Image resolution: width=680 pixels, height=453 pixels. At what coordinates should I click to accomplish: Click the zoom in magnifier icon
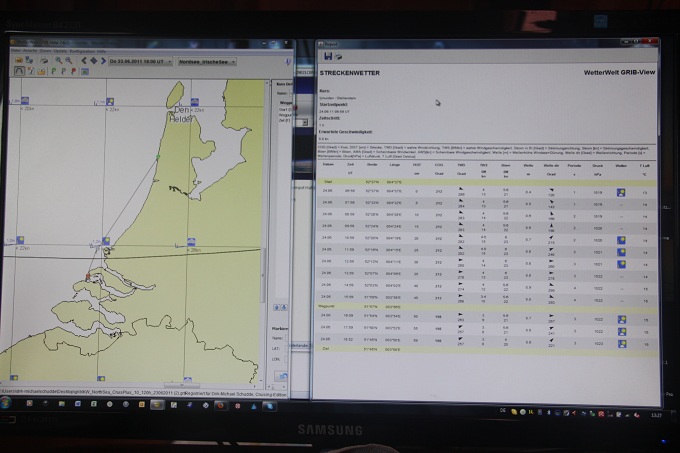click(x=58, y=60)
